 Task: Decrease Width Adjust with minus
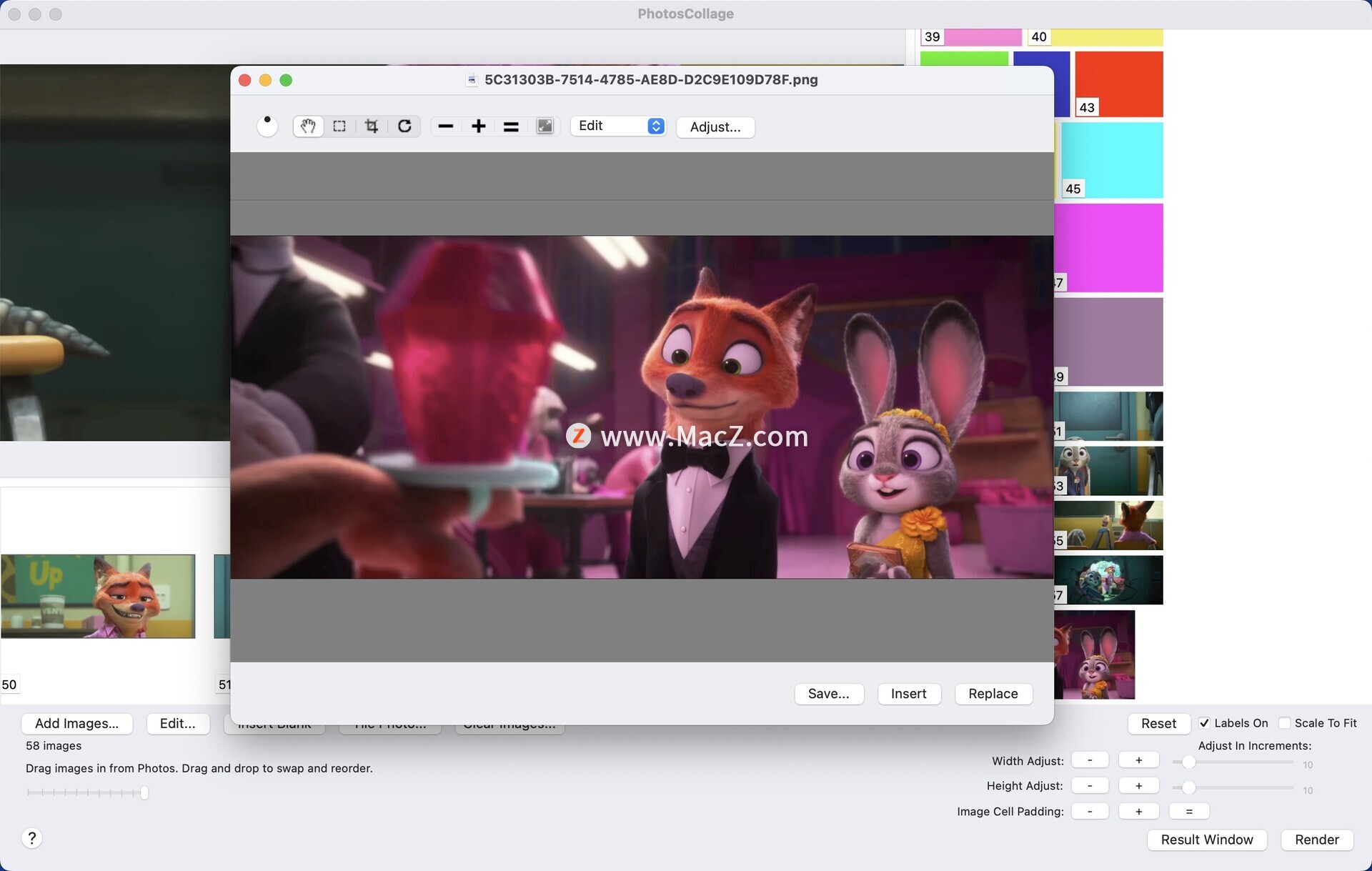pos(1090,760)
